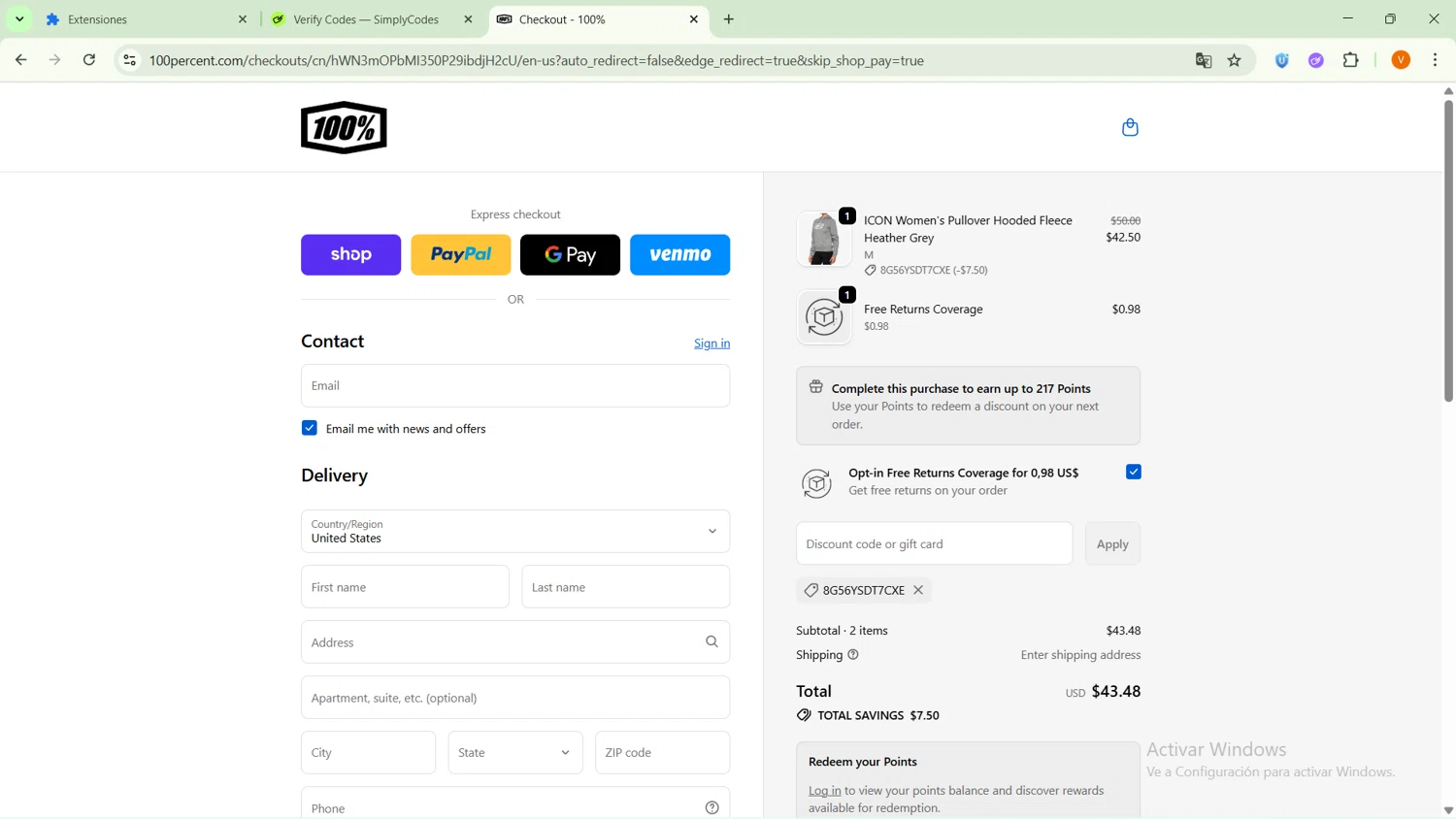The image size is (1456, 819).
Task: Click the TOTAL SAVINGS $7.50 text
Action: (878, 715)
